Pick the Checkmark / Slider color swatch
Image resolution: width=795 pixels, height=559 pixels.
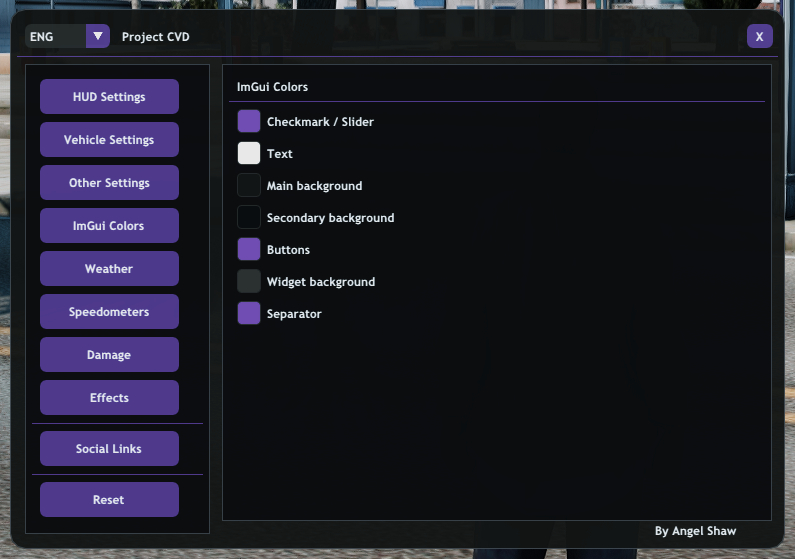249,122
